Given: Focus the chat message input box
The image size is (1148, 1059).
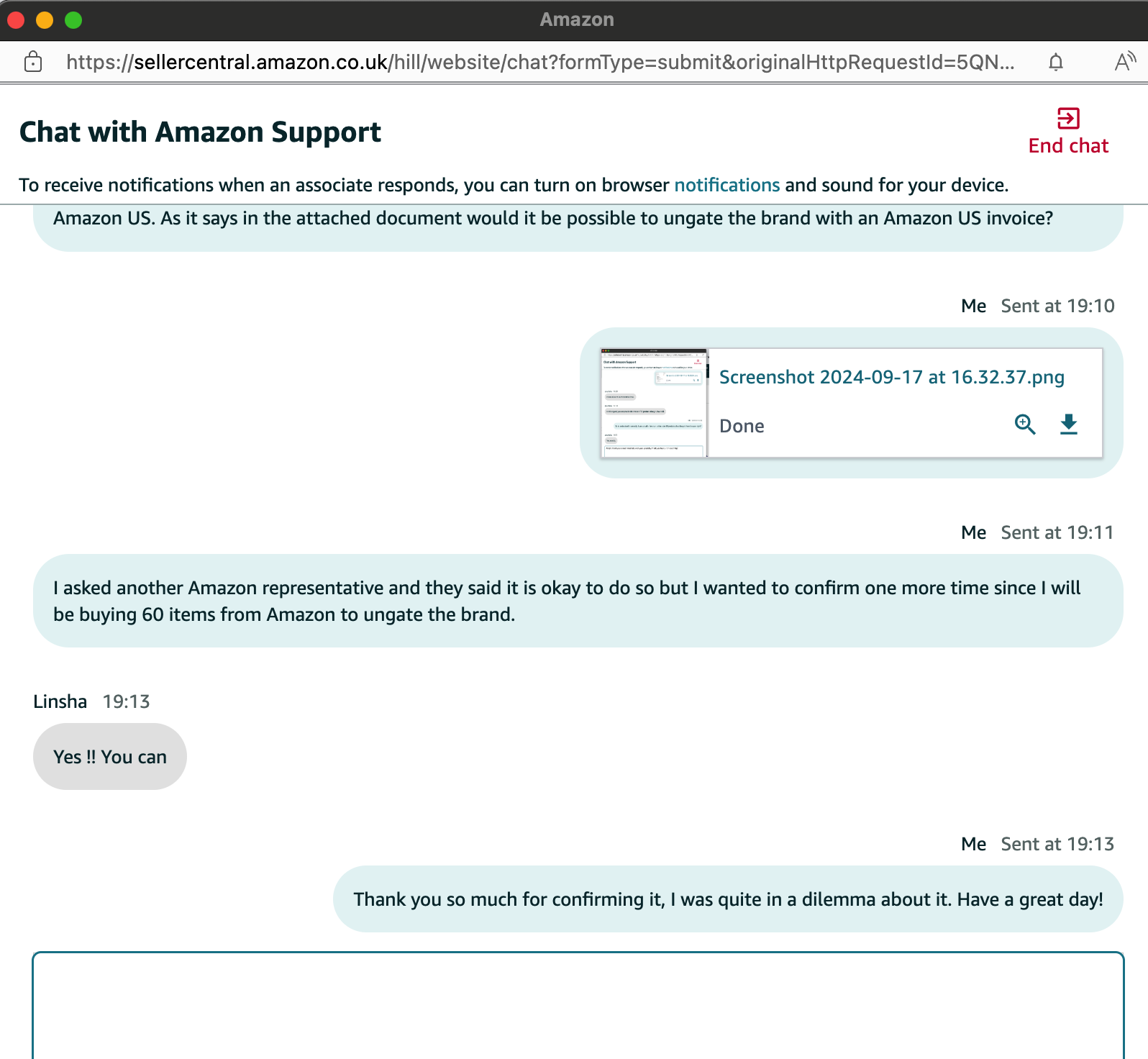Looking at the screenshot, I should (x=578, y=1005).
